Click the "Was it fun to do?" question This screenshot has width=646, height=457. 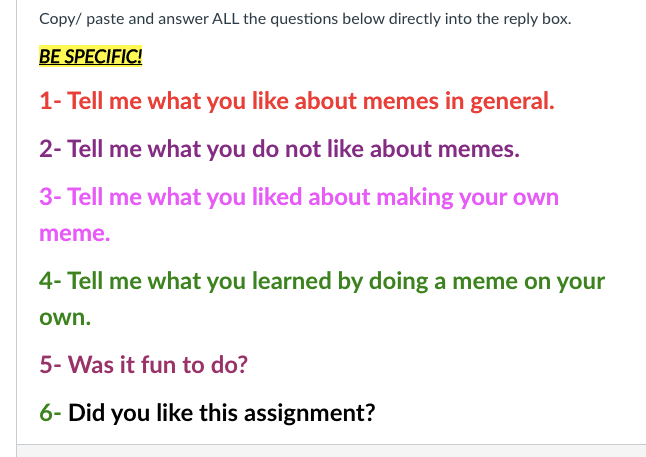click(x=157, y=365)
